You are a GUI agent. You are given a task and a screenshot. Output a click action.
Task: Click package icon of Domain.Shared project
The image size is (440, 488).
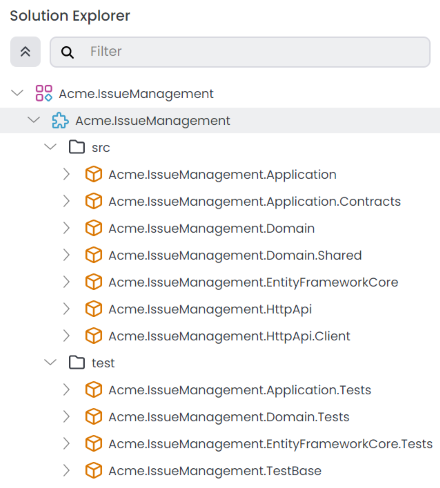click(94, 255)
